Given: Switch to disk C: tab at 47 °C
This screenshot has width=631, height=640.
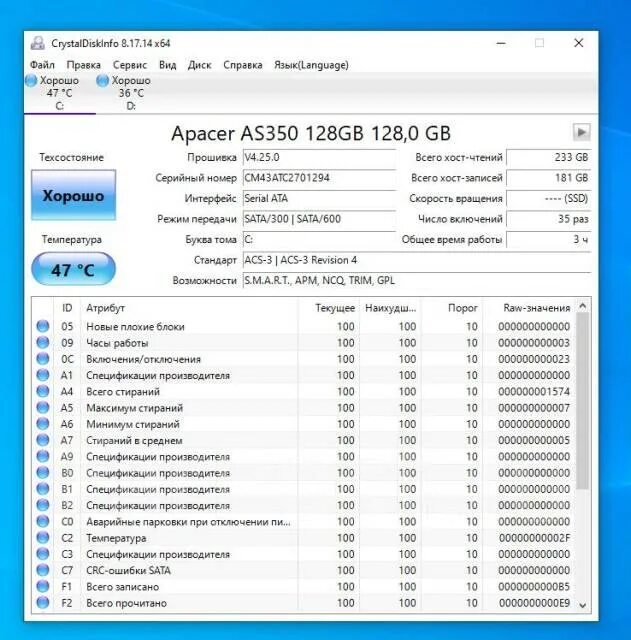Looking at the screenshot, I should click(x=60, y=93).
